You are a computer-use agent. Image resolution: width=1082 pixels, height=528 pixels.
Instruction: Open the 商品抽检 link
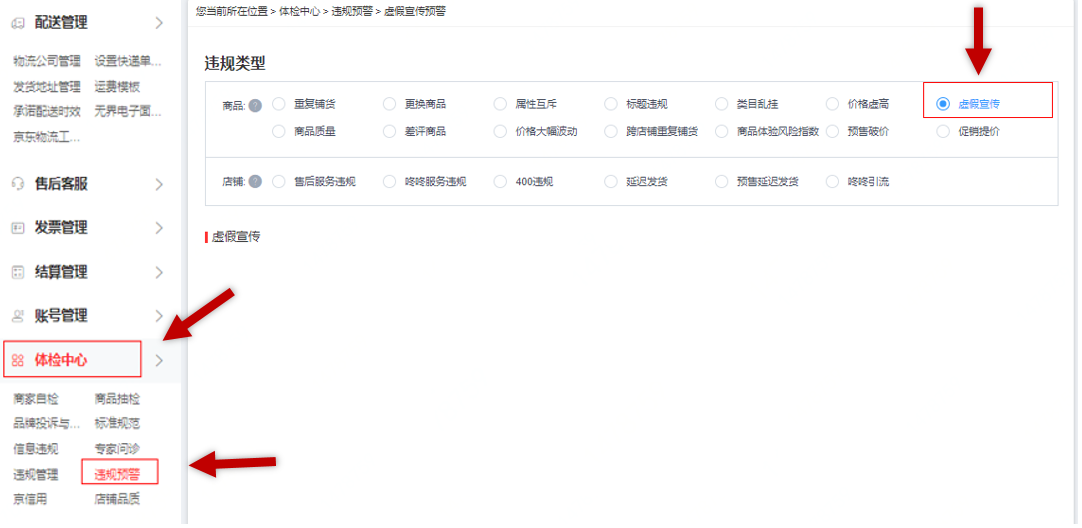click(x=117, y=399)
